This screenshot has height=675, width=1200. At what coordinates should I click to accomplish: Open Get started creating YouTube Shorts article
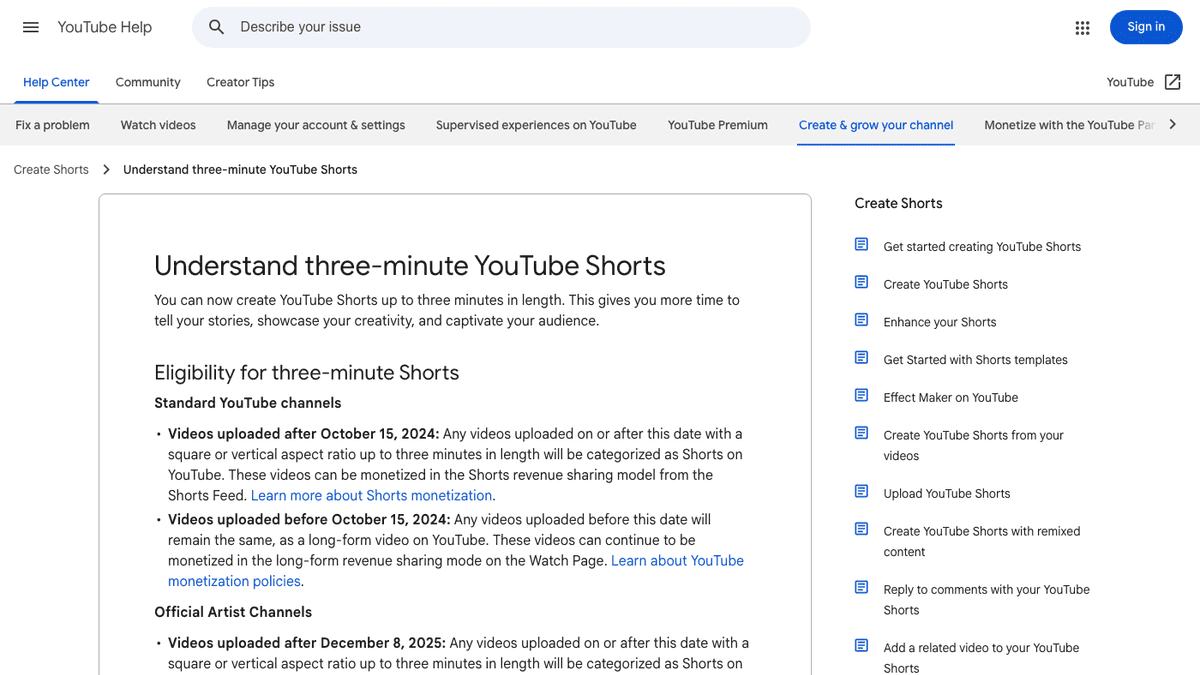pos(982,247)
